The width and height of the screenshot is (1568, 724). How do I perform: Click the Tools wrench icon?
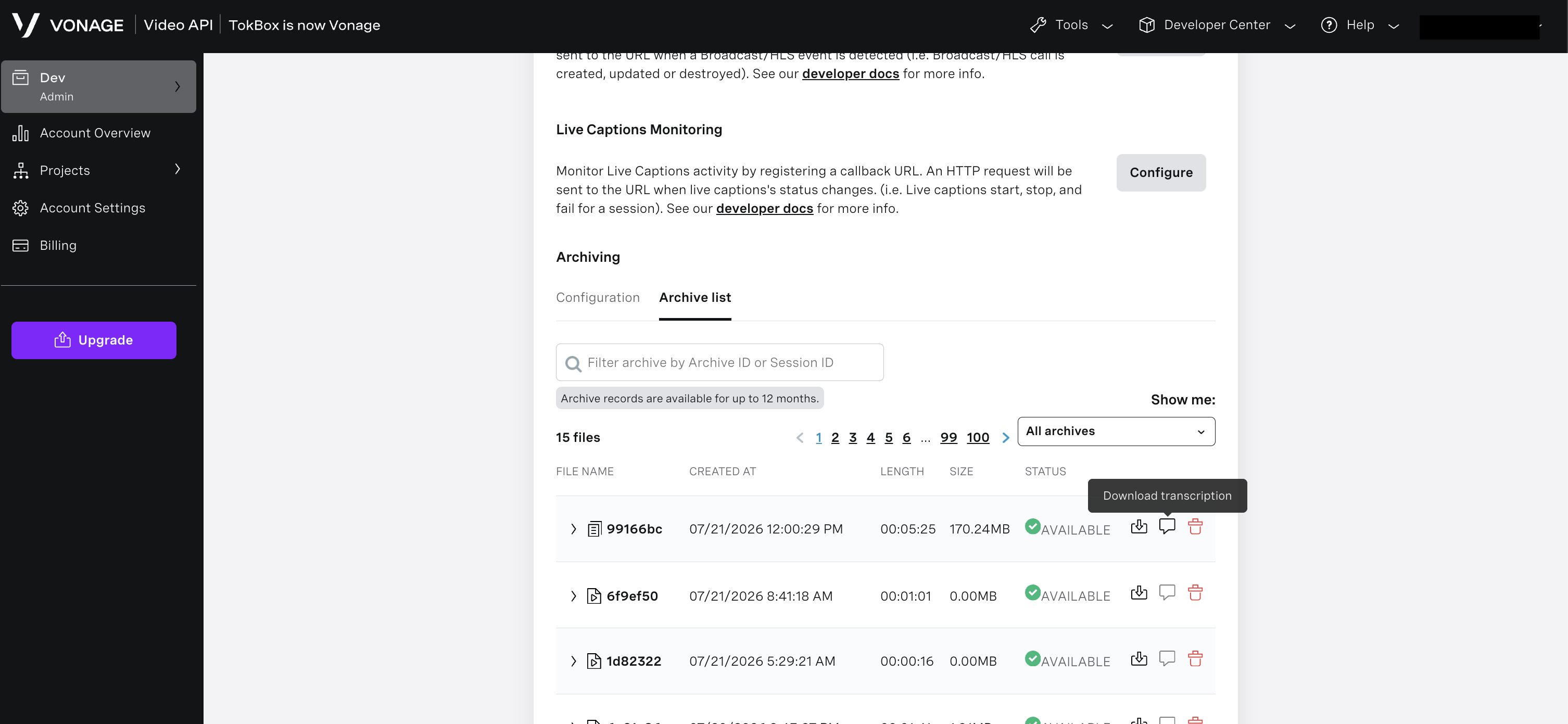point(1038,25)
